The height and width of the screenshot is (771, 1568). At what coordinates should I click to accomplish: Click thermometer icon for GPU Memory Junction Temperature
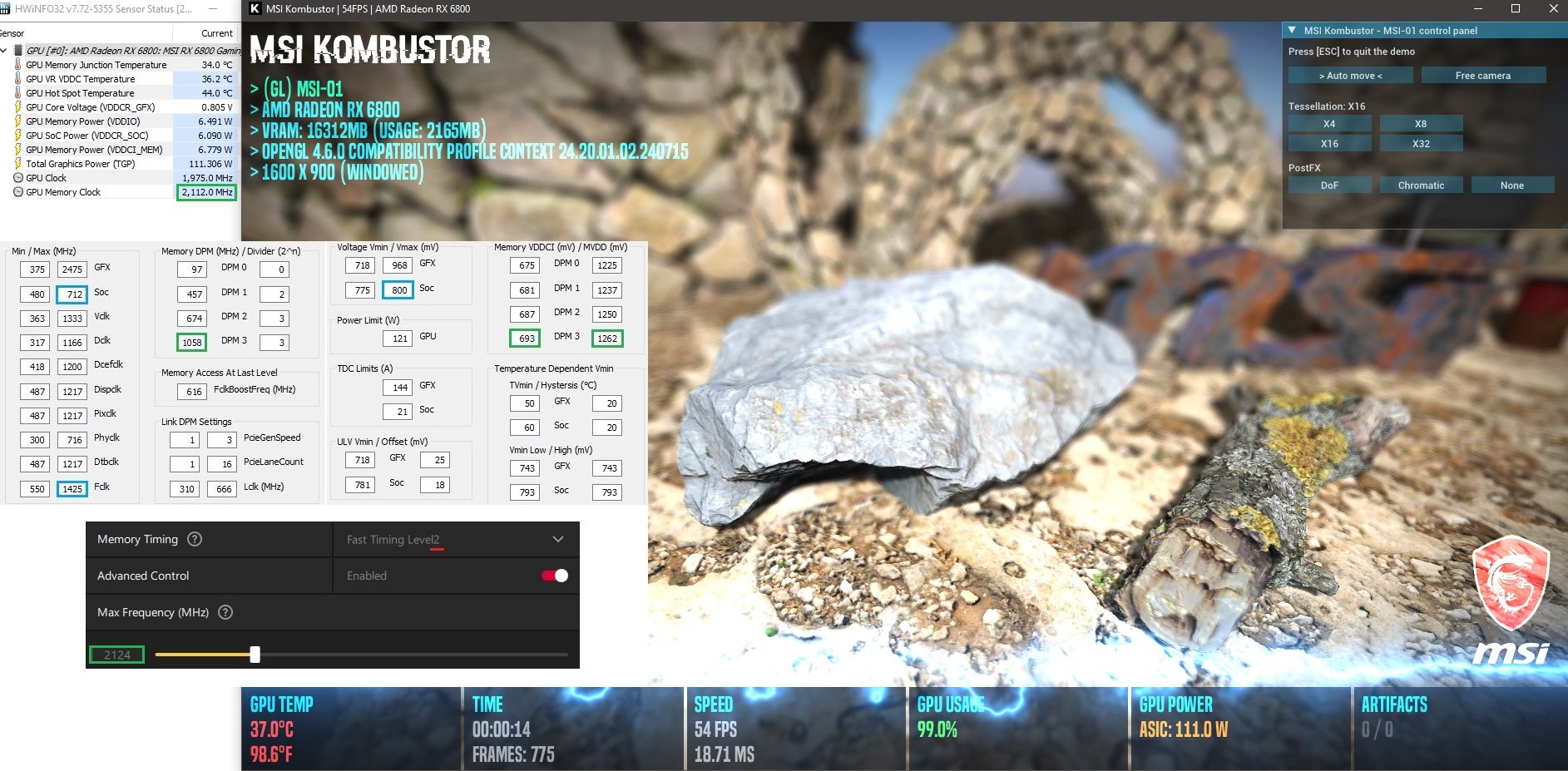pos(18,65)
